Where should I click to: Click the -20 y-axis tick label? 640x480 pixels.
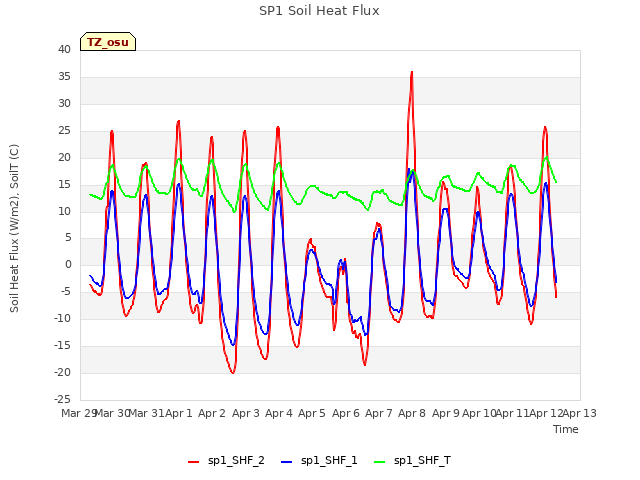(62, 372)
